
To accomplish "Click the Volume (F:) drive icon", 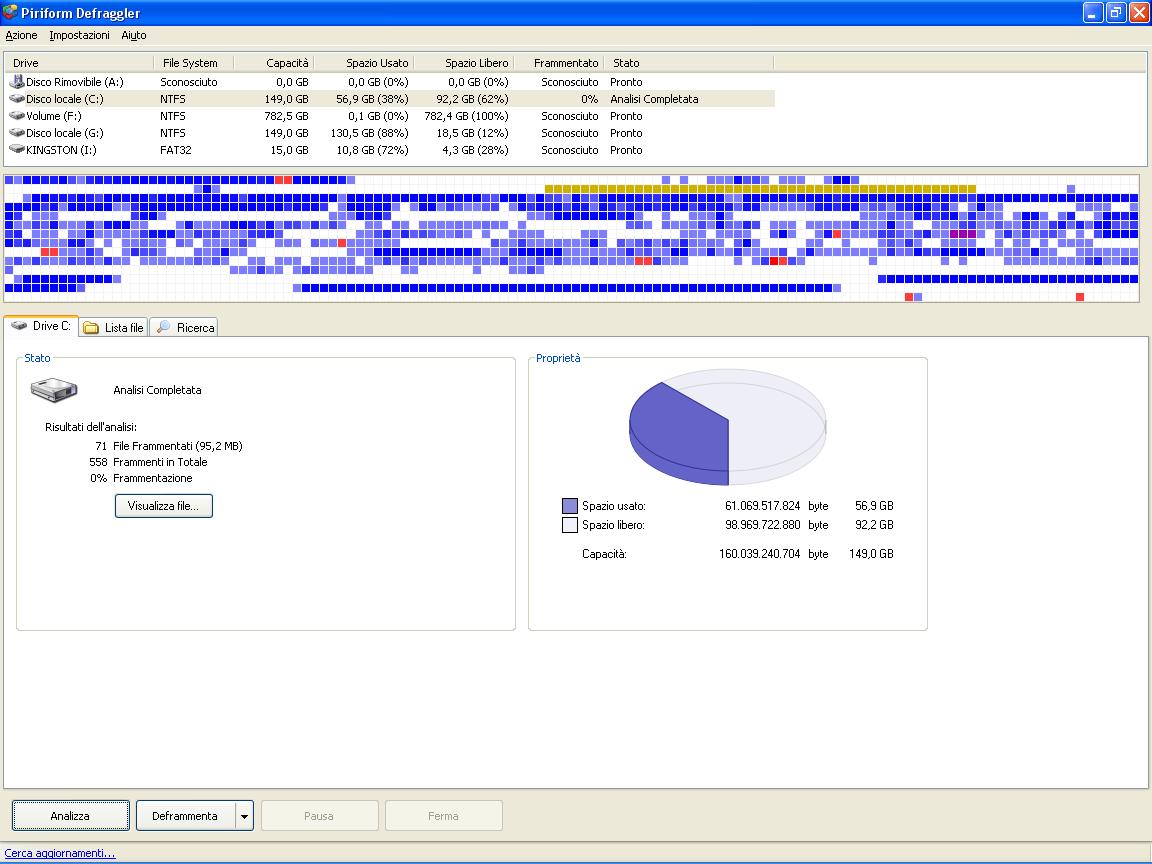I will [x=17, y=115].
